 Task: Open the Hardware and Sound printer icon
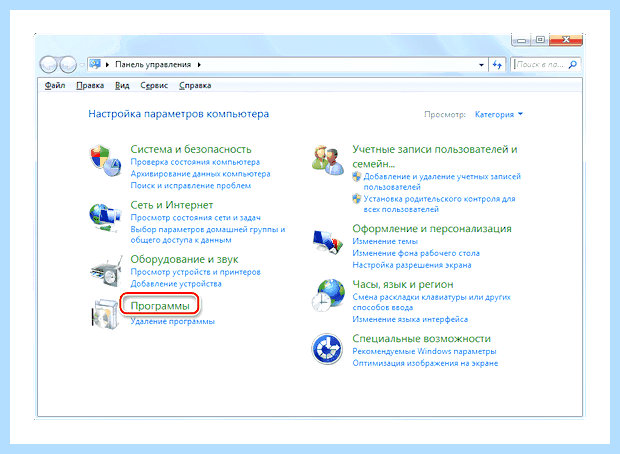(105, 272)
